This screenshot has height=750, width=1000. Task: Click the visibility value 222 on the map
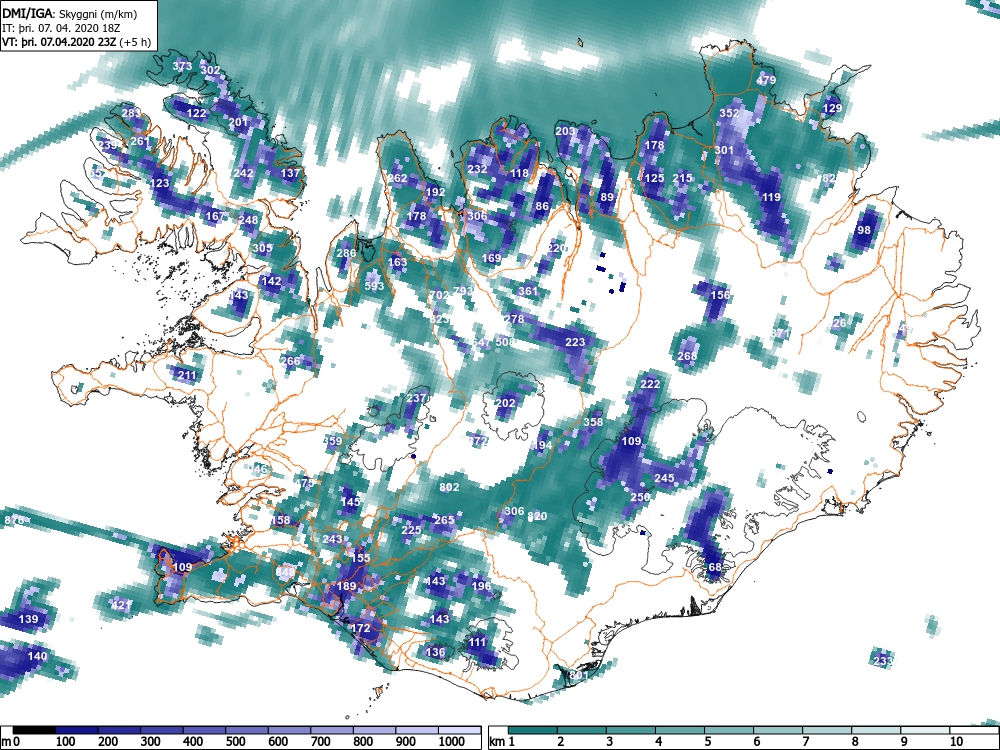[650, 384]
